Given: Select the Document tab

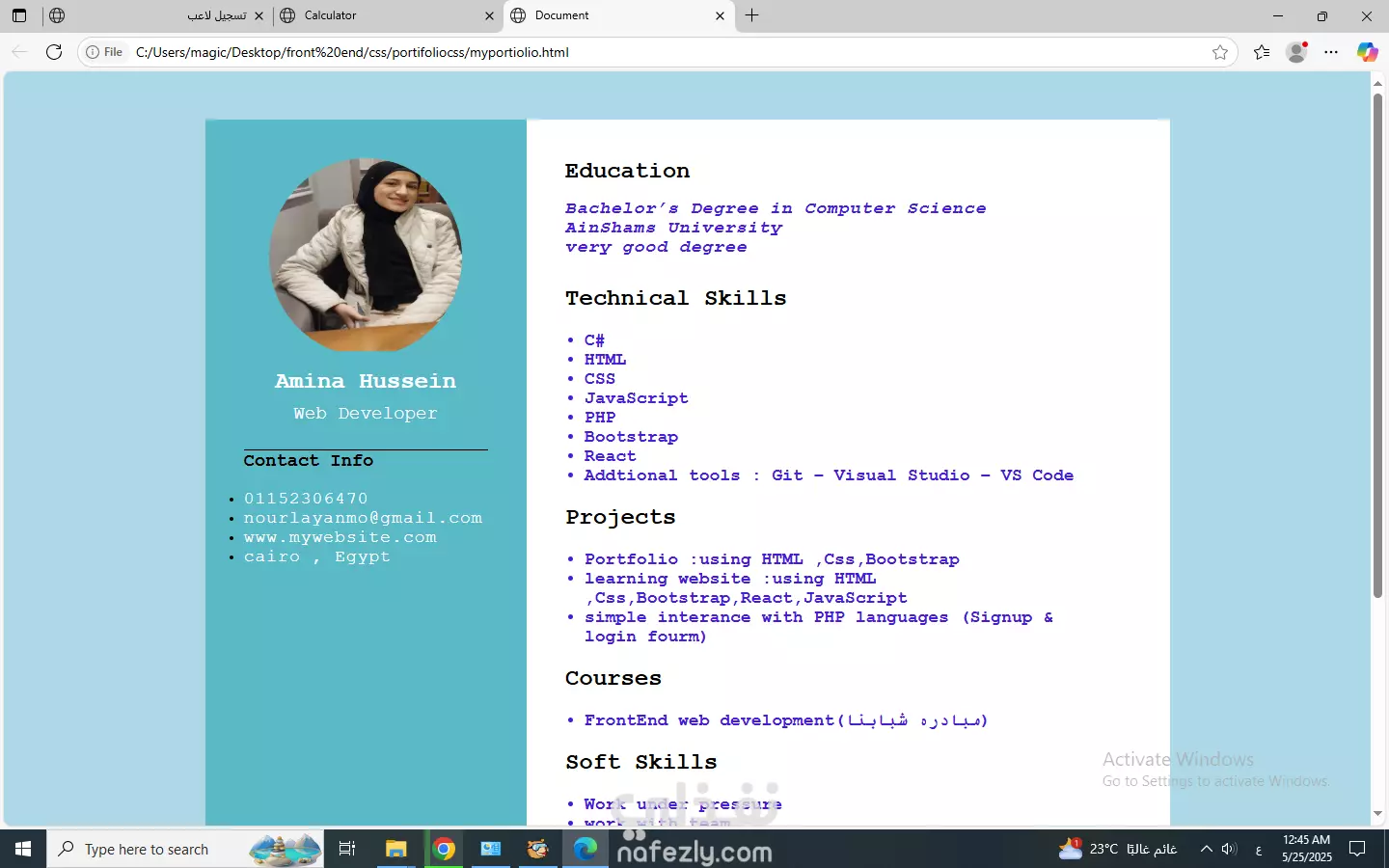Looking at the screenshot, I should tap(618, 15).
